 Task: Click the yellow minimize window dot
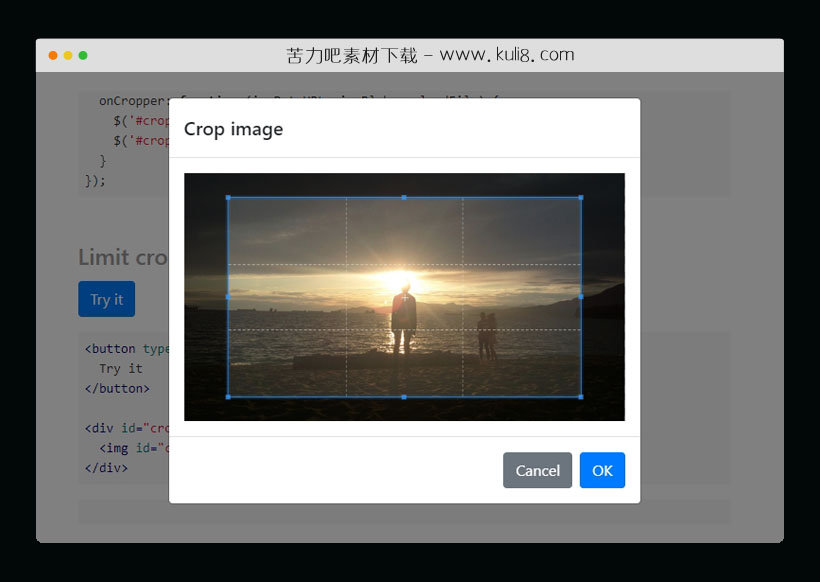coord(68,55)
